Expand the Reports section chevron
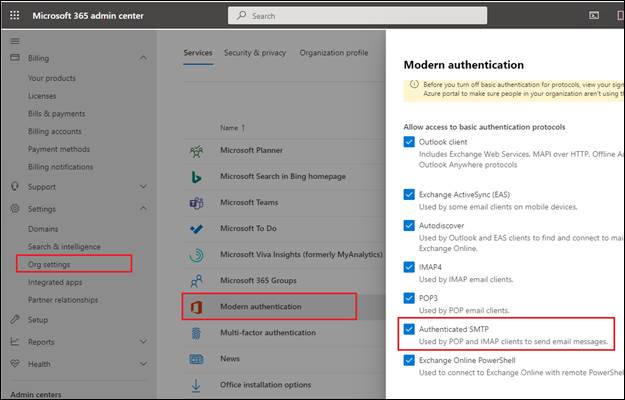This screenshot has height=400, width=625. (143, 342)
